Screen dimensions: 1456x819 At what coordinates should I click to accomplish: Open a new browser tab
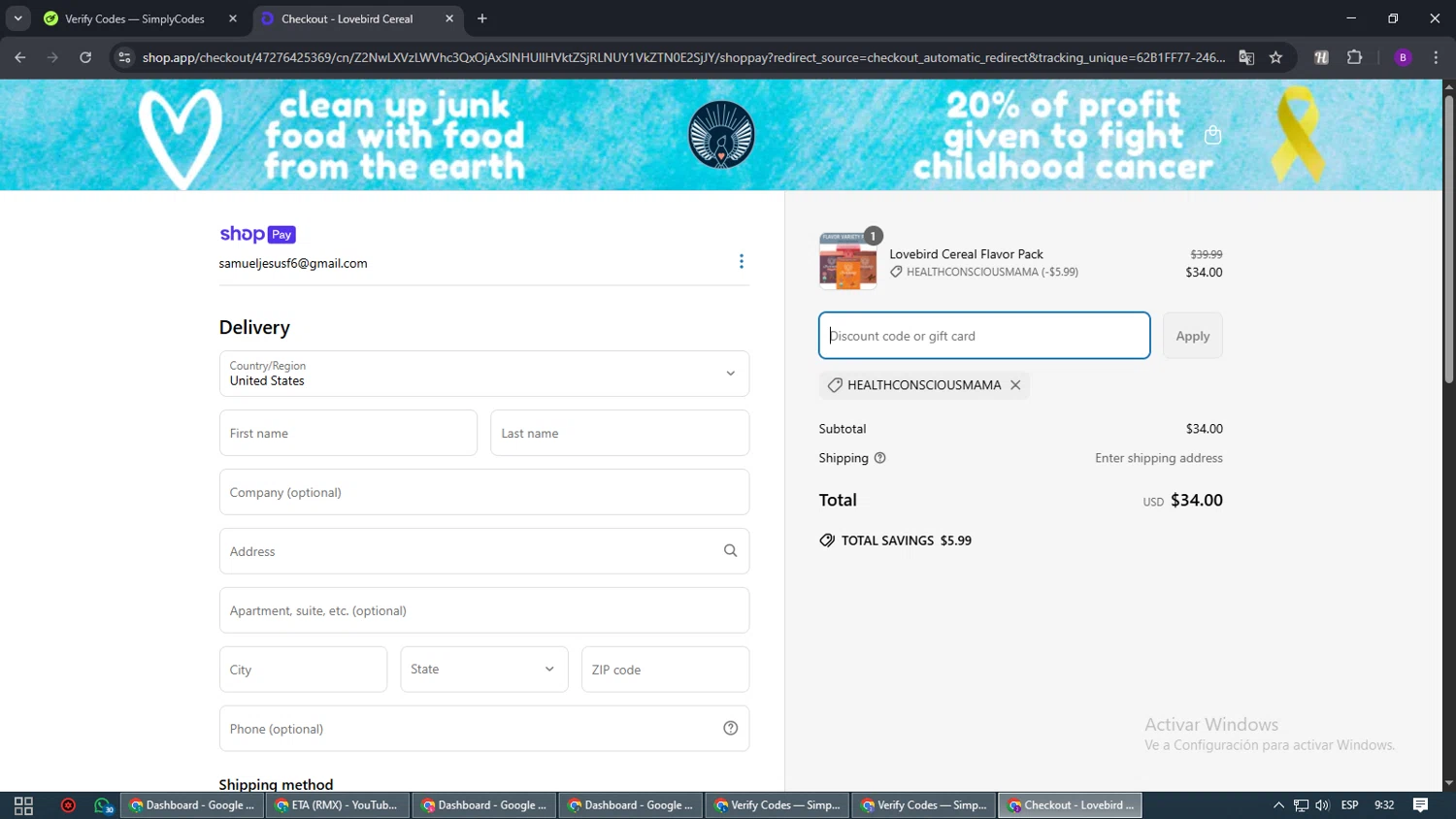tap(482, 18)
